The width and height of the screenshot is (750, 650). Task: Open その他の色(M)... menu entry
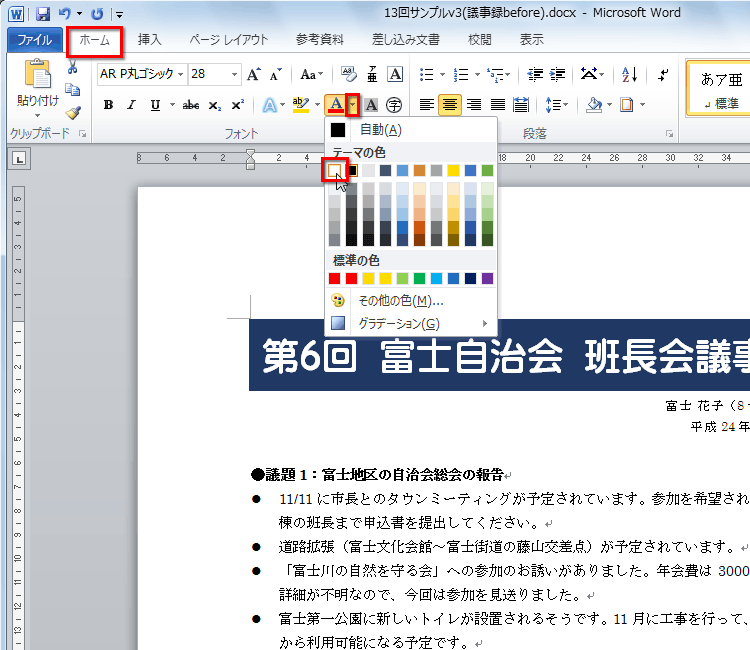(411, 300)
